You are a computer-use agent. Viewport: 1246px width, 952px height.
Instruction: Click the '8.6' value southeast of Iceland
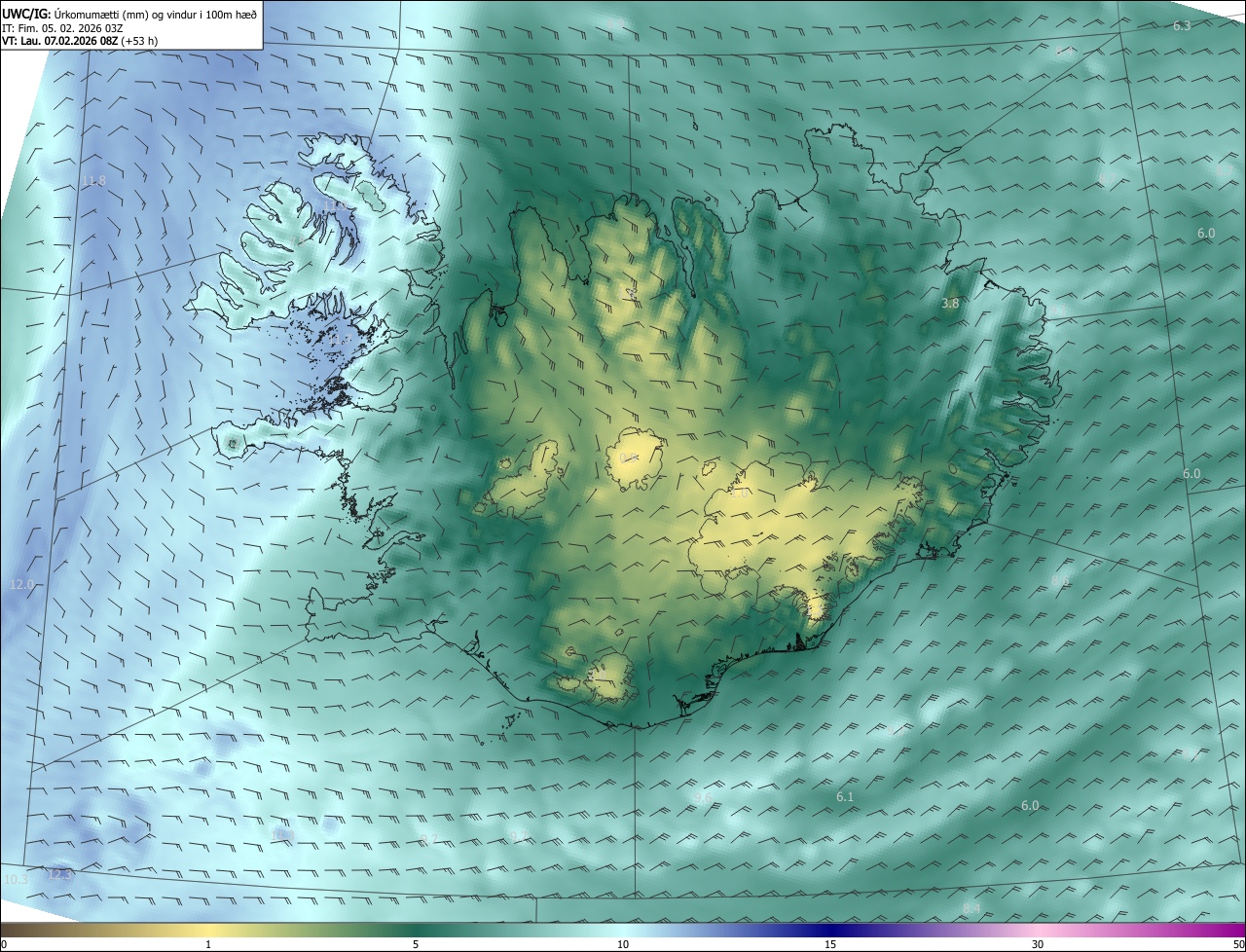1060,581
